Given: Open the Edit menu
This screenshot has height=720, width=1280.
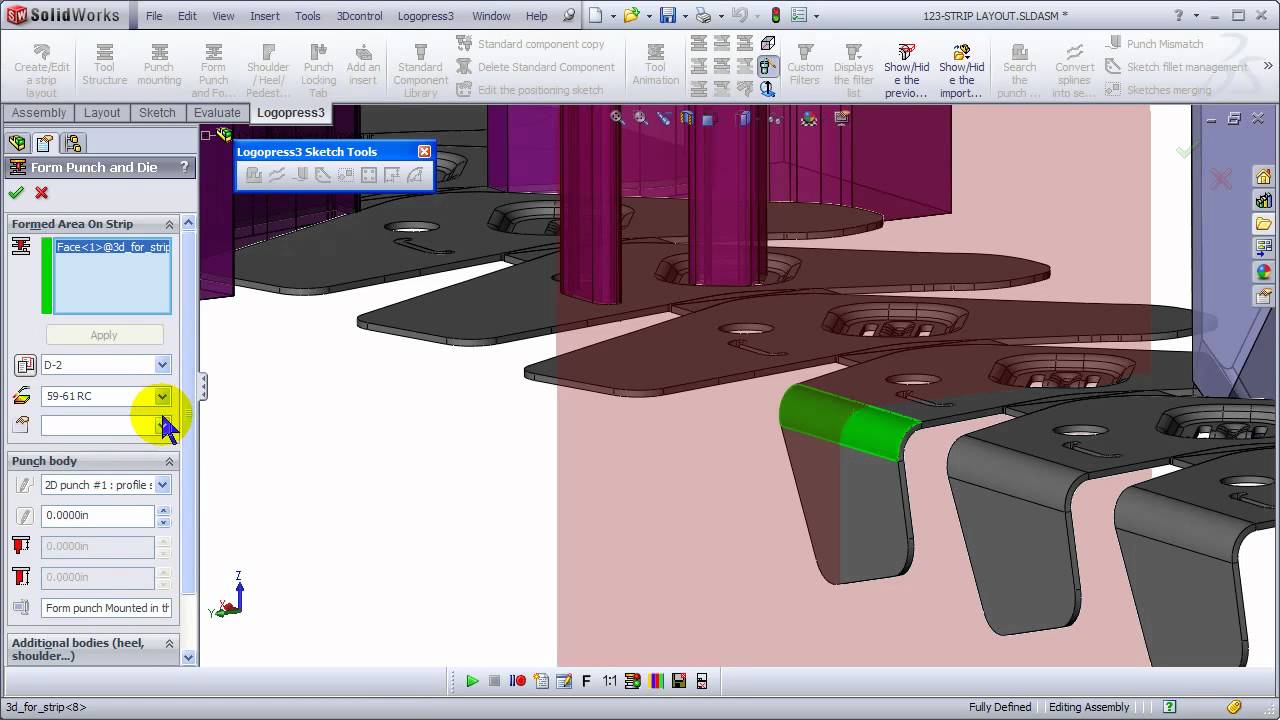Looking at the screenshot, I should [187, 16].
